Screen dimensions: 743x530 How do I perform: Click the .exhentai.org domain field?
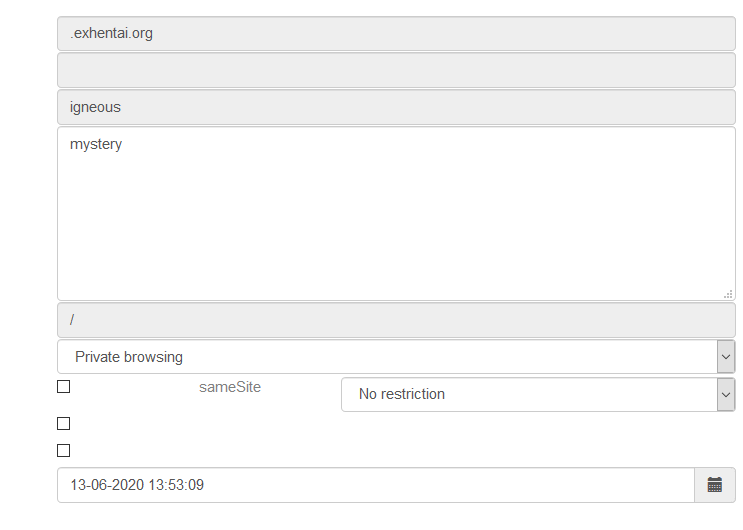pos(396,34)
